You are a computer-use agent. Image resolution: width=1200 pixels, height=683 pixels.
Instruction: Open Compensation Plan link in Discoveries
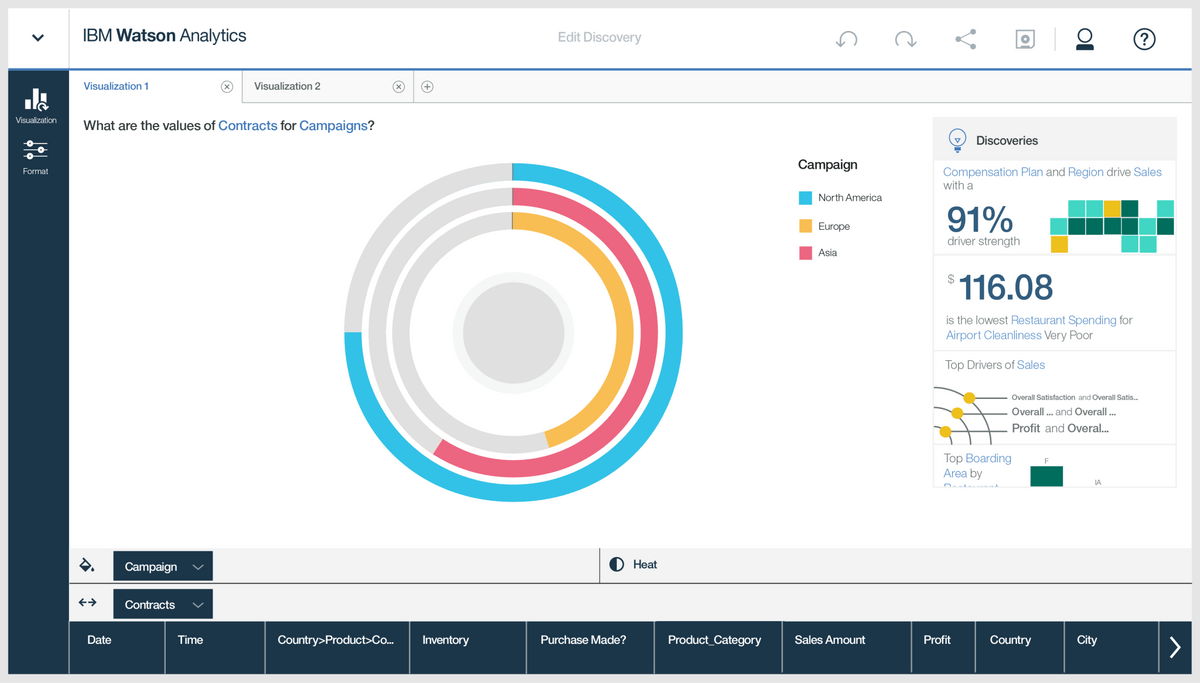[993, 172]
